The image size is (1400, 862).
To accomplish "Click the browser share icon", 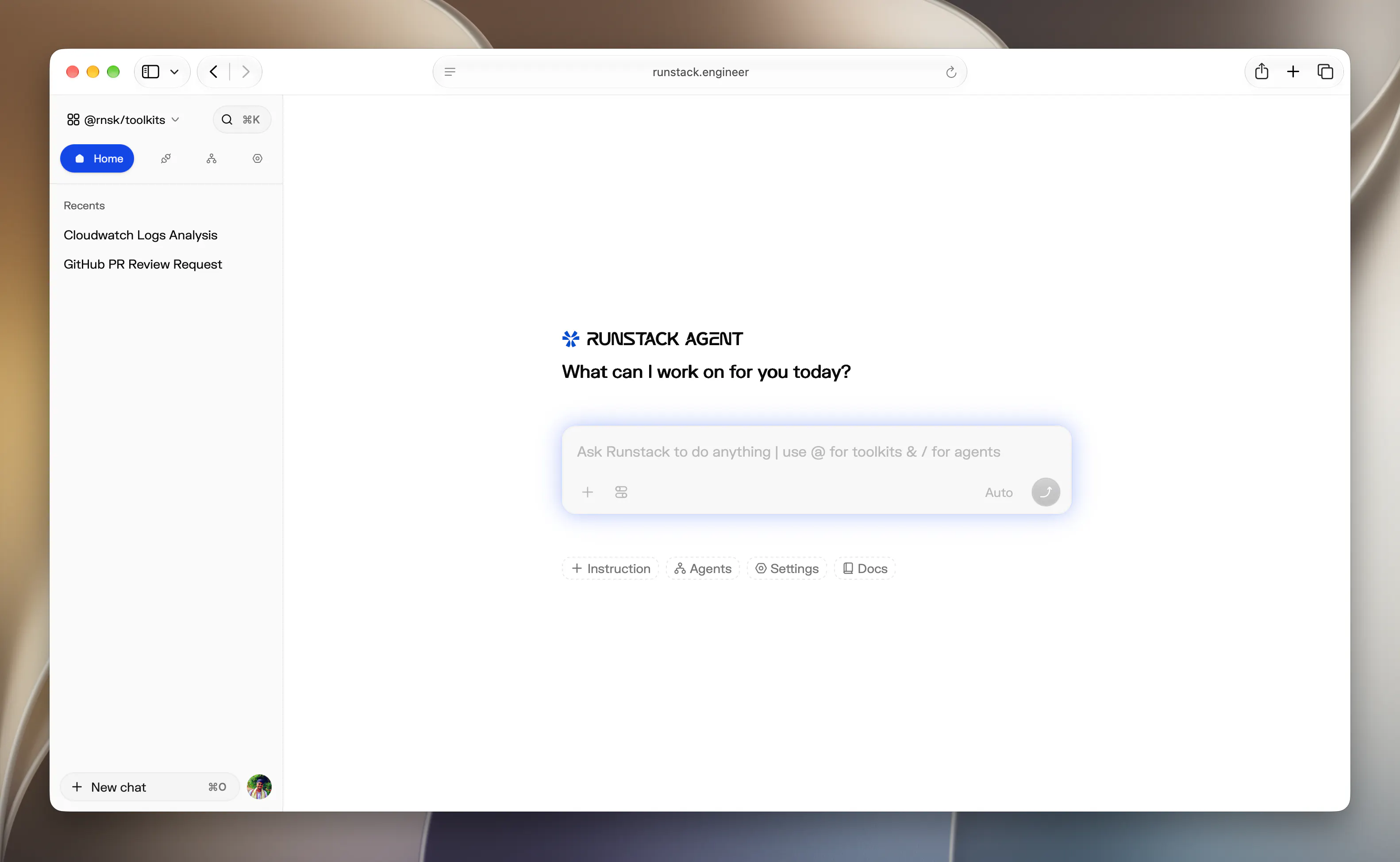I will tap(1262, 71).
